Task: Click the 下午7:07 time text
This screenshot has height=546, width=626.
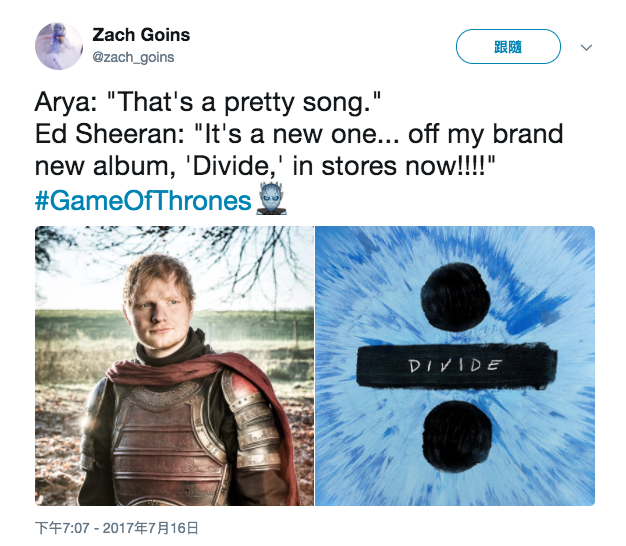Action: pos(62,528)
